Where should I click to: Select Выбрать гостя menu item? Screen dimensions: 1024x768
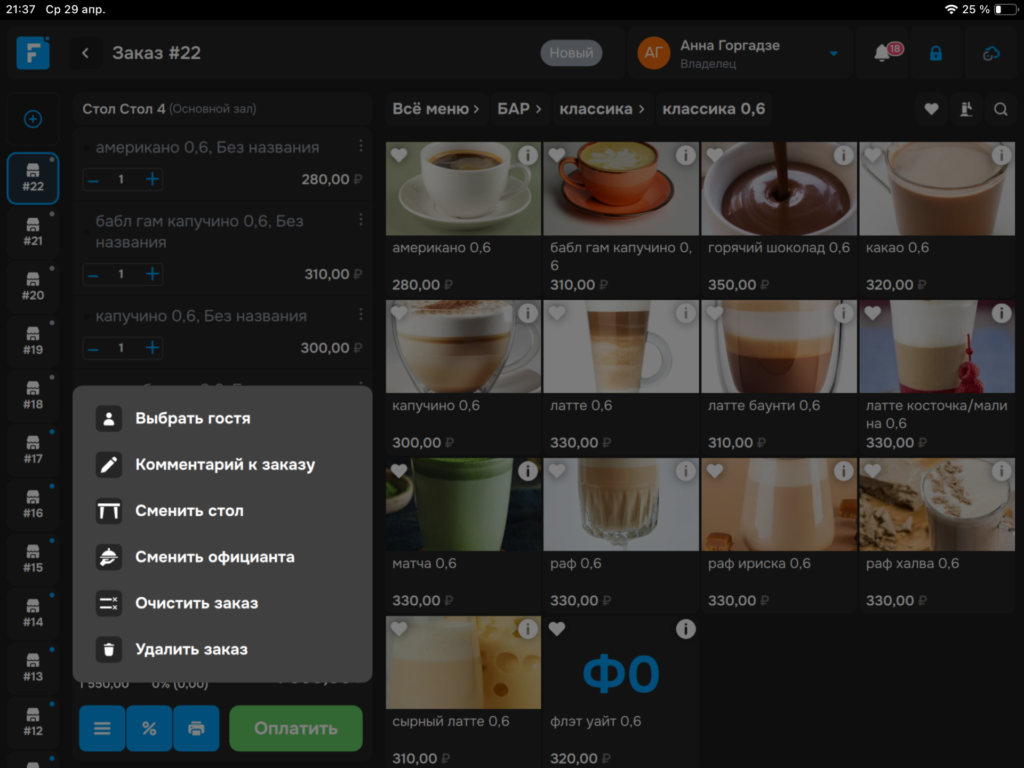click(x=222, y=418)
